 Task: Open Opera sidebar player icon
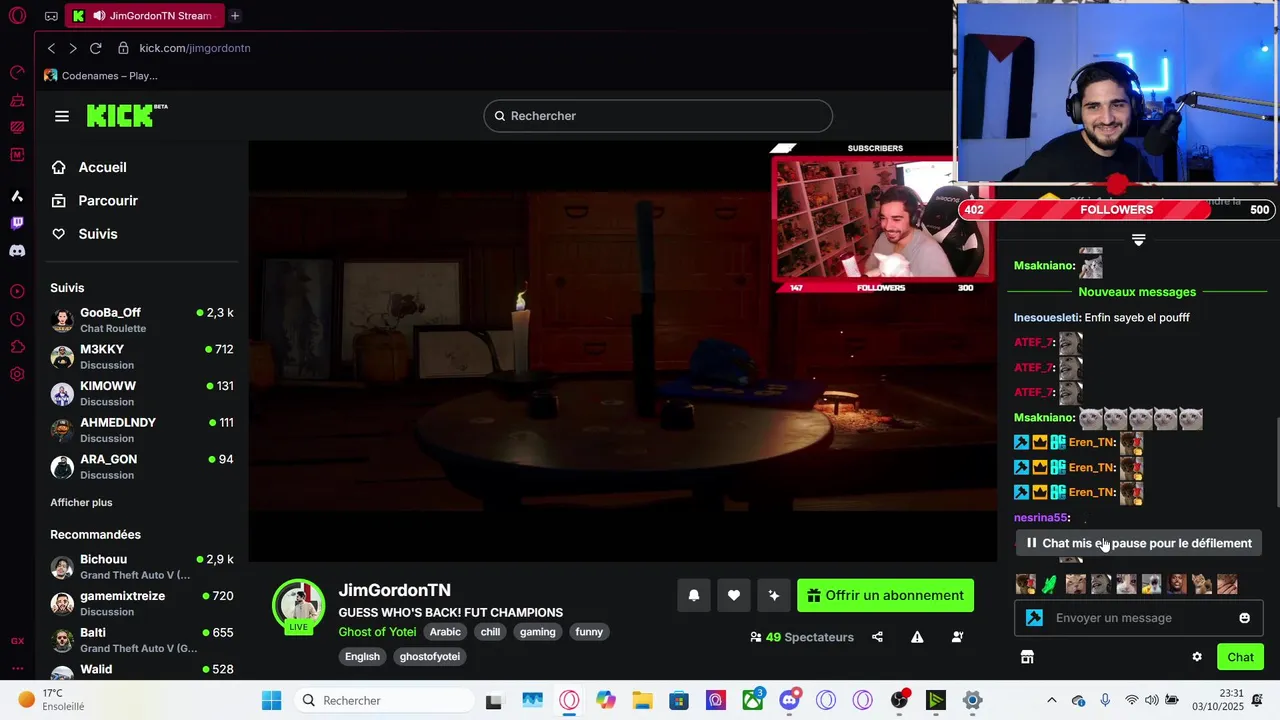coord(17,291)
